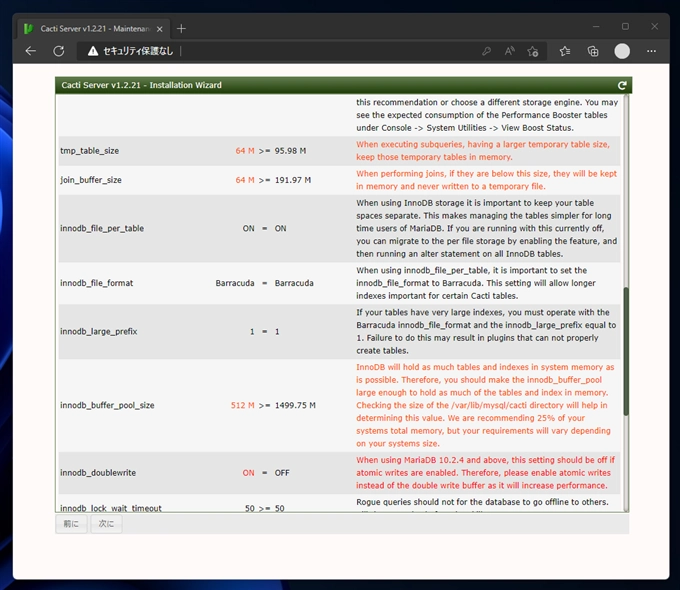This screenshot has height=590, width=680.
Task: Open the Read Aloud icon
Action: click(x=510, y=51)
